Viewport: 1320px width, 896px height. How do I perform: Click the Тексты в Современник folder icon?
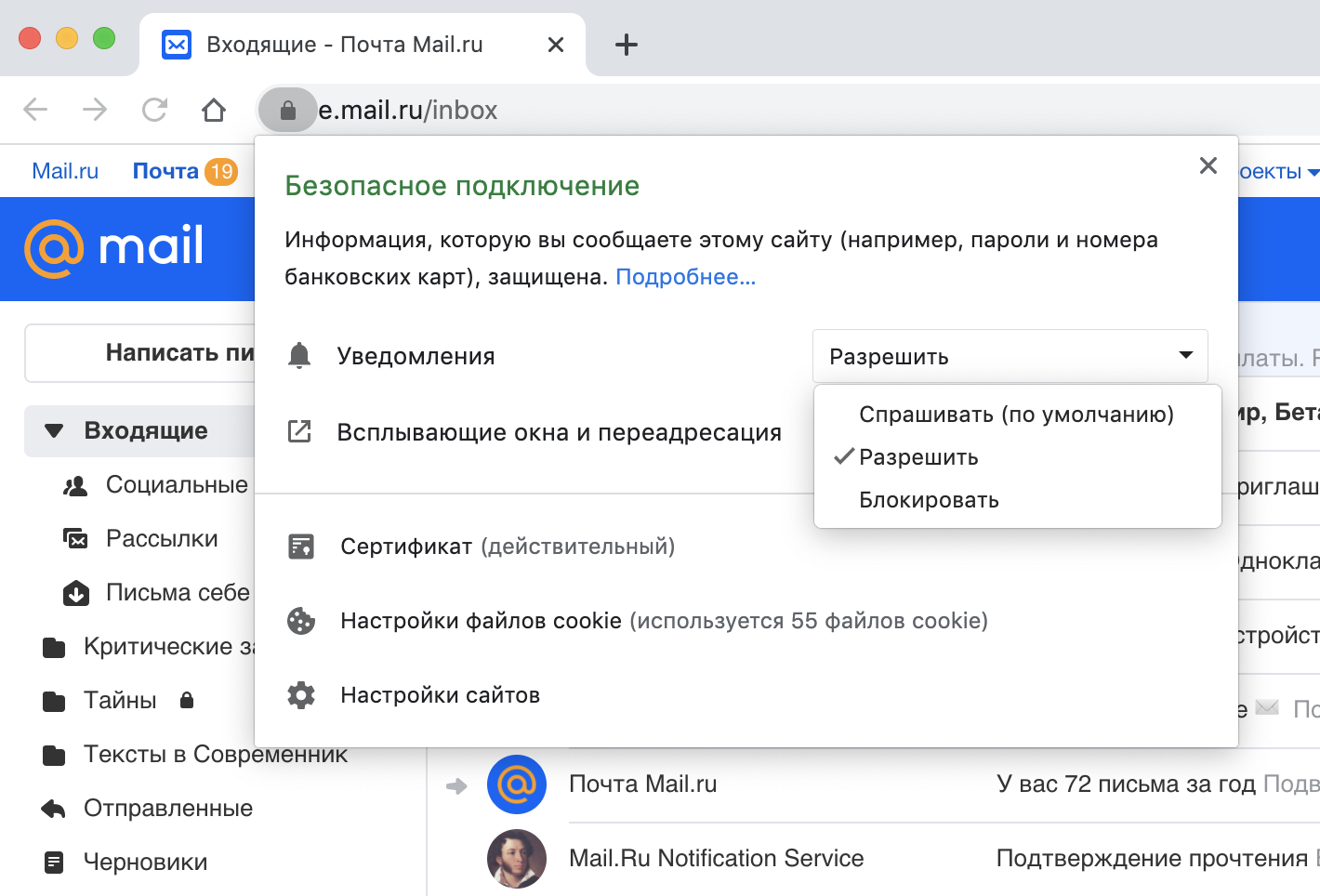click(x=54, y=755)
